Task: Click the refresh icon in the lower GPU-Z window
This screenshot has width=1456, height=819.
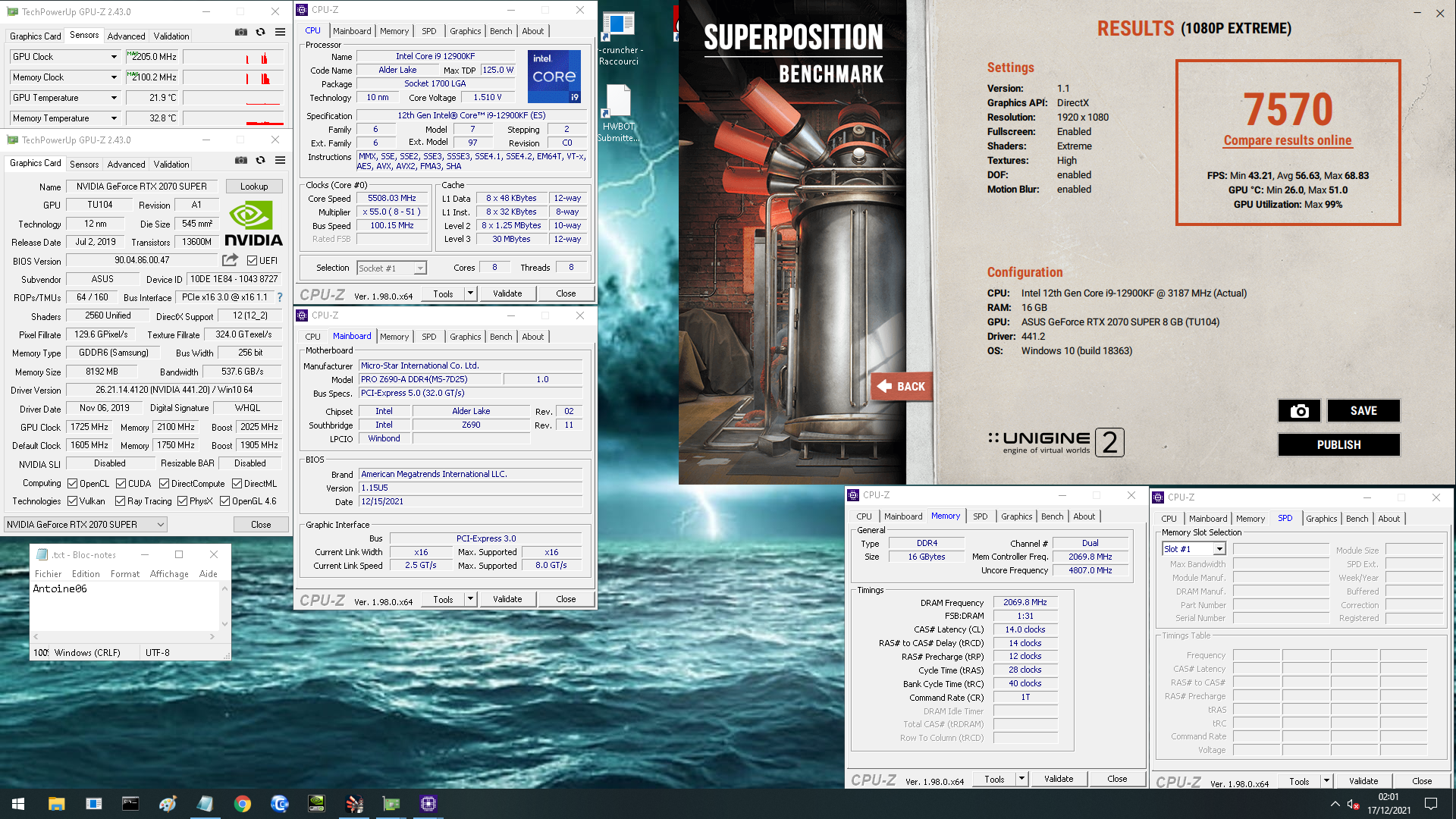Action: [260, 161]
